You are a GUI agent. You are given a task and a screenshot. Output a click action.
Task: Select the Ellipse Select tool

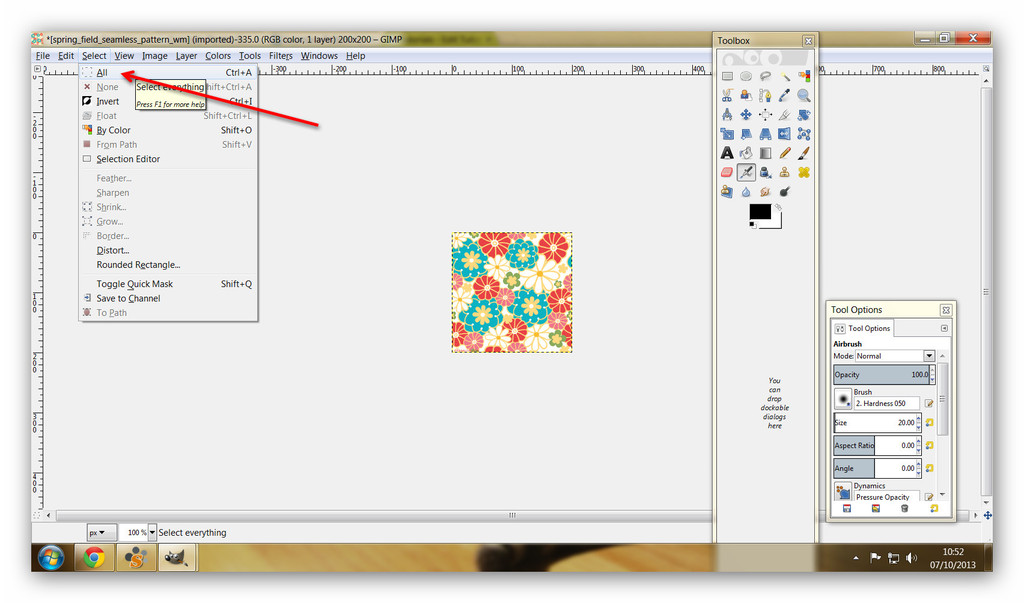click(x=746, y=76)
